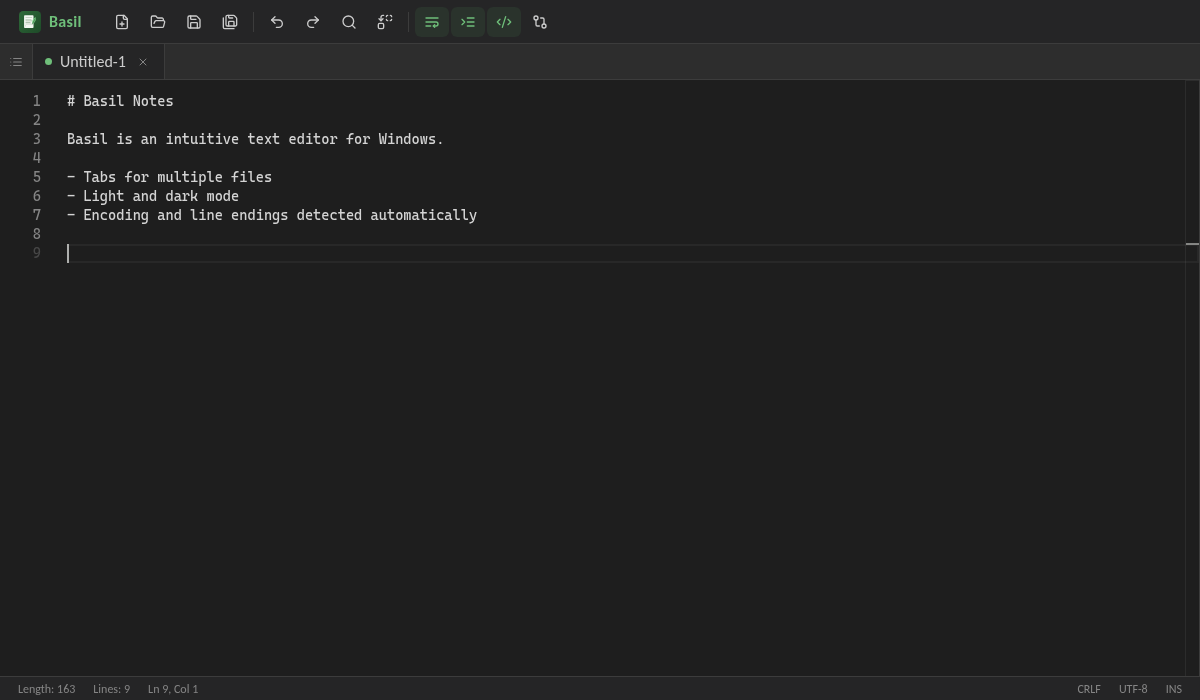Click the Ln 9, Col 1 position indicator

[173, 689]
